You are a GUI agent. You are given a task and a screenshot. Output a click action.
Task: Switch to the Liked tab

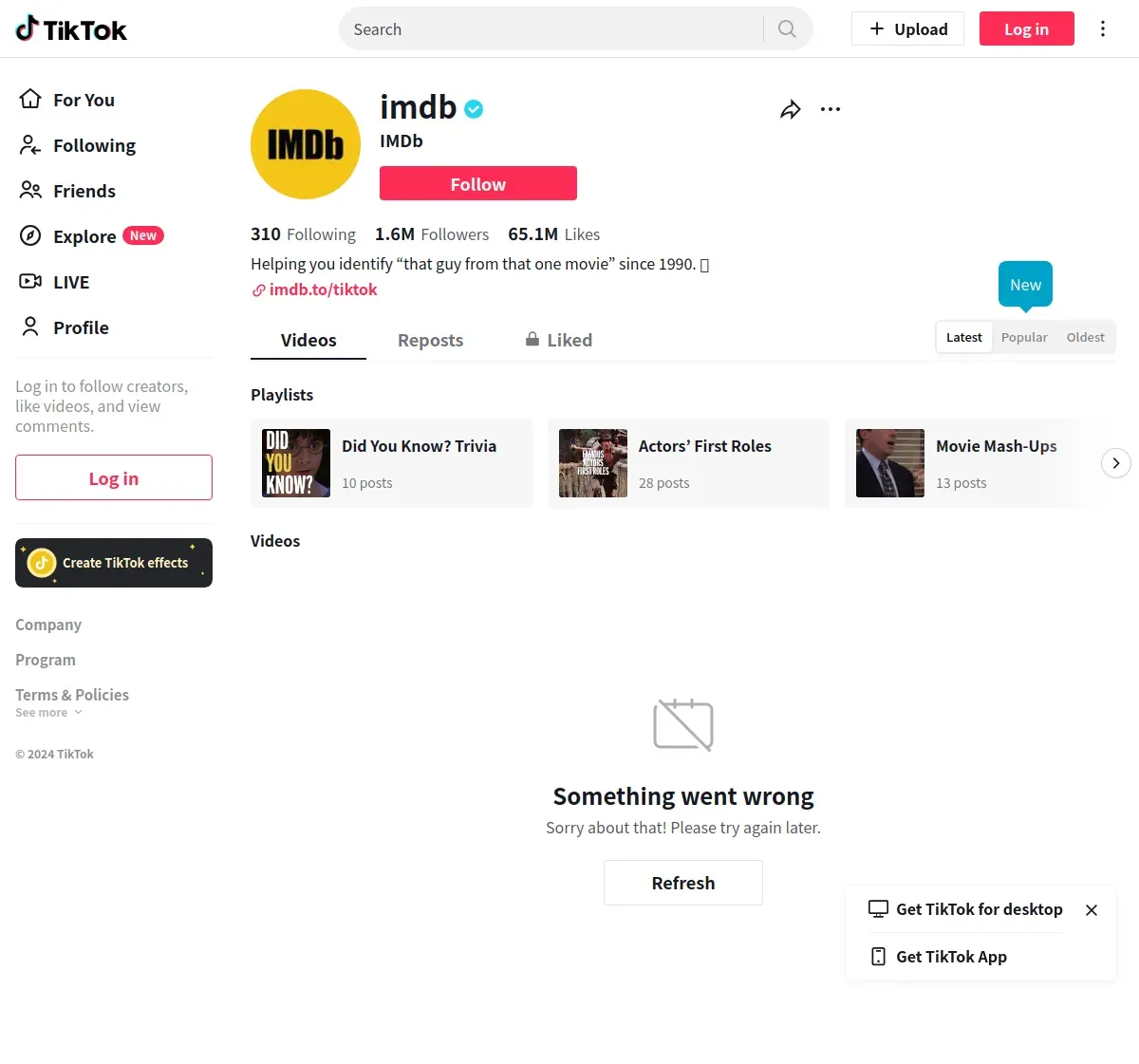click(559, 340)
